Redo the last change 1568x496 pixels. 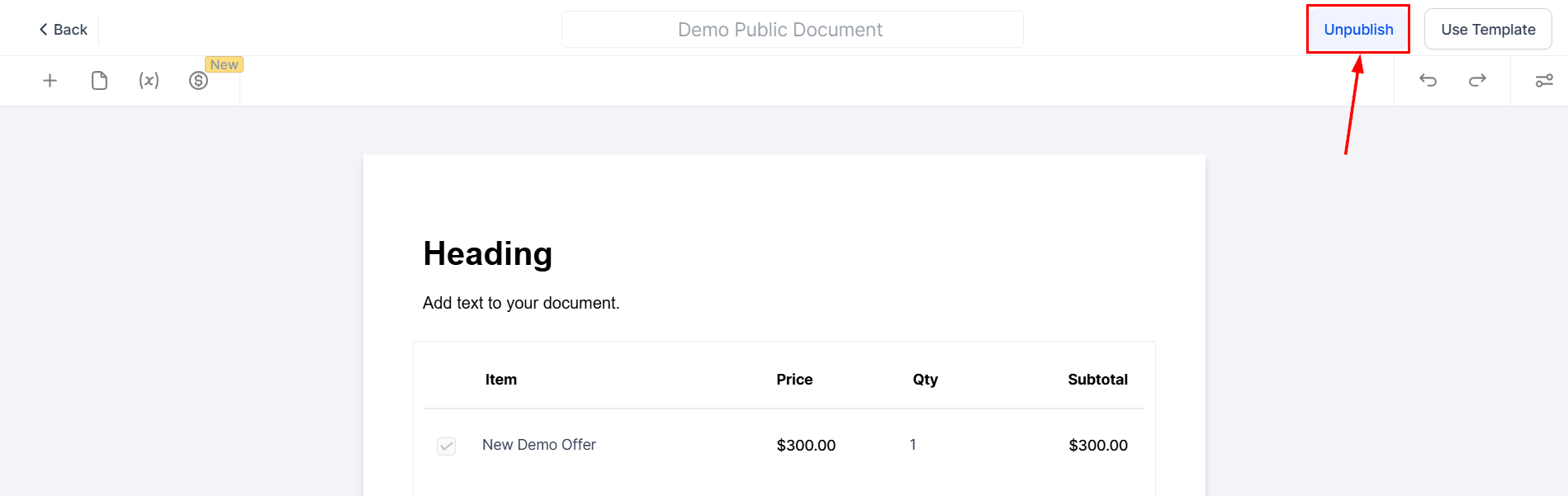pos(1477,80)
